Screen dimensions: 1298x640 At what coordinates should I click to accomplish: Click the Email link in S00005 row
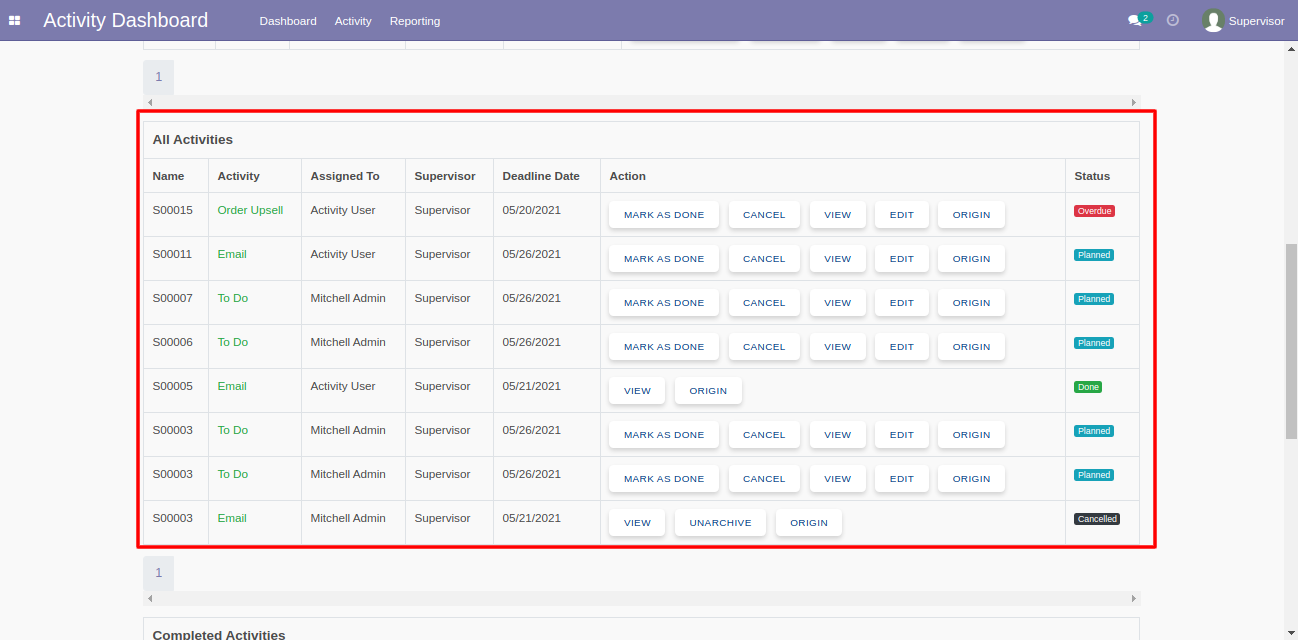point(232,386)
